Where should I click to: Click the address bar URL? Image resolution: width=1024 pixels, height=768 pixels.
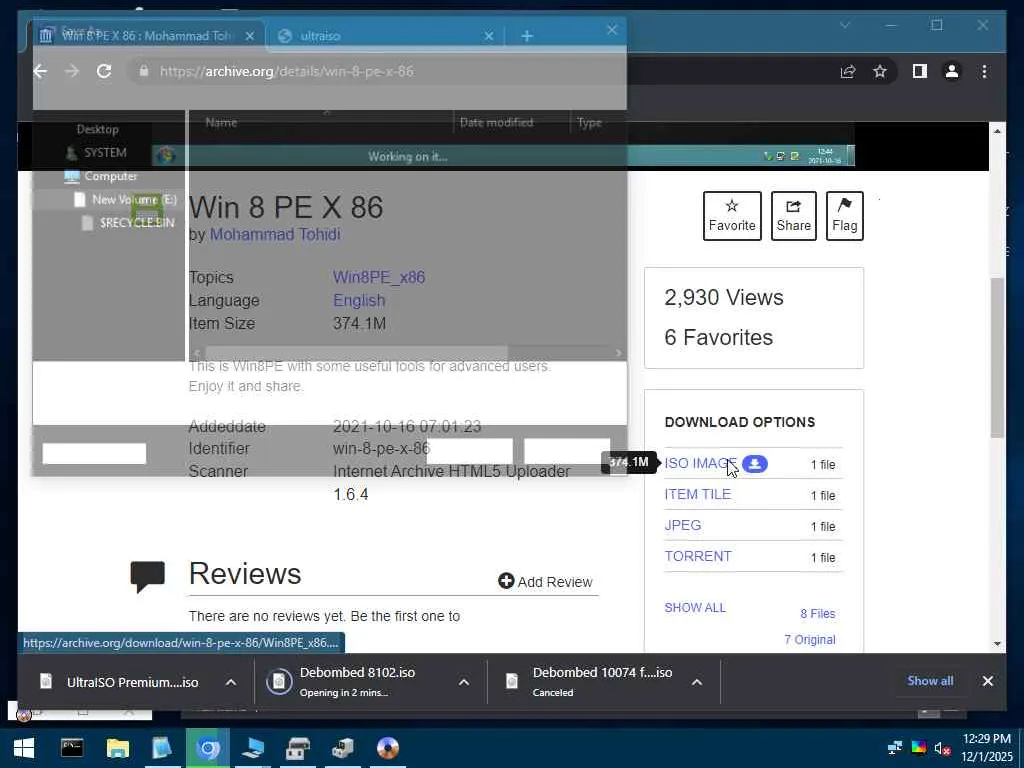(287, 71)
